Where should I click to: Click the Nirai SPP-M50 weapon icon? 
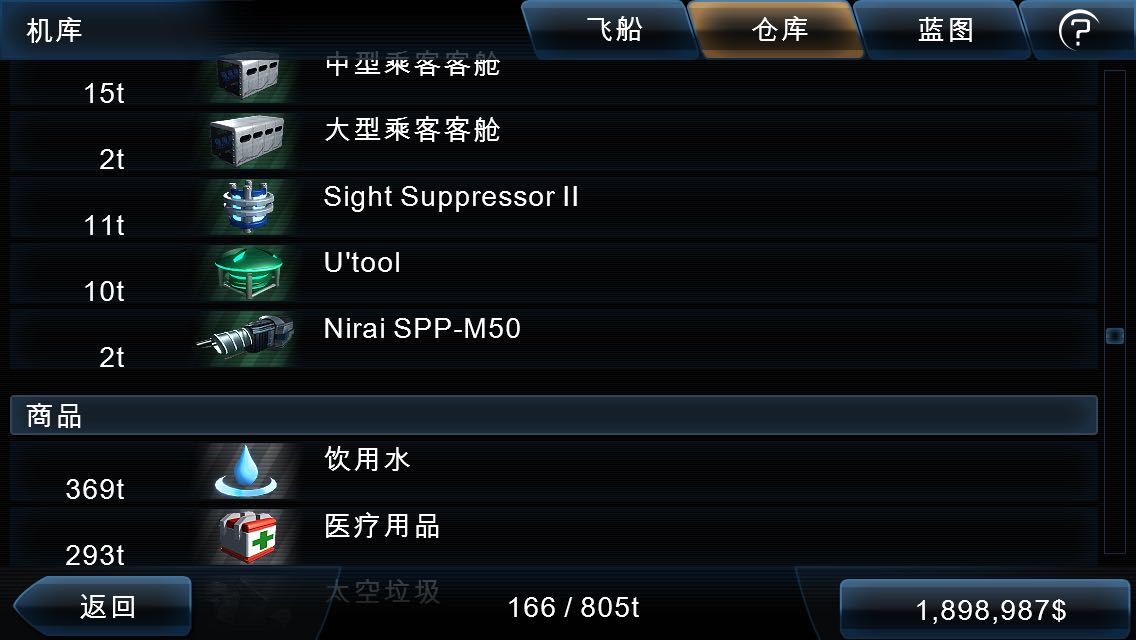click(245, 338)
